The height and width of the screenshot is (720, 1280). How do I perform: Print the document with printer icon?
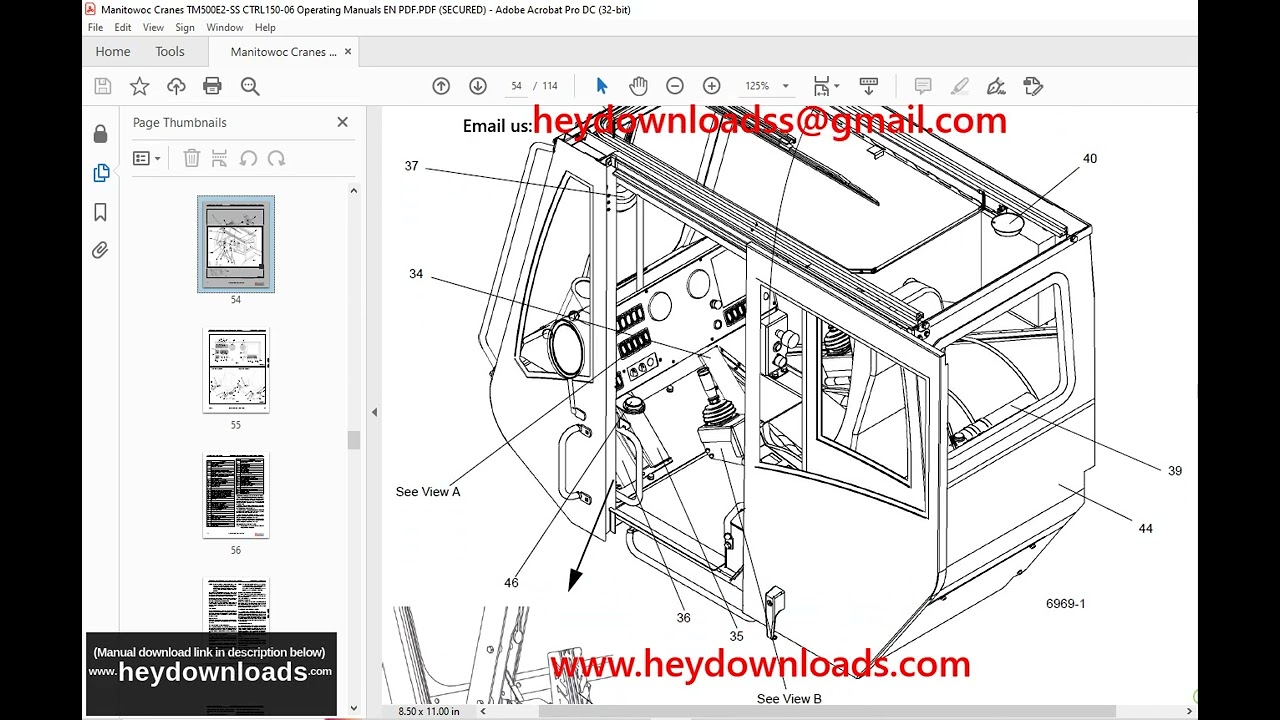[x=212, y=86]
